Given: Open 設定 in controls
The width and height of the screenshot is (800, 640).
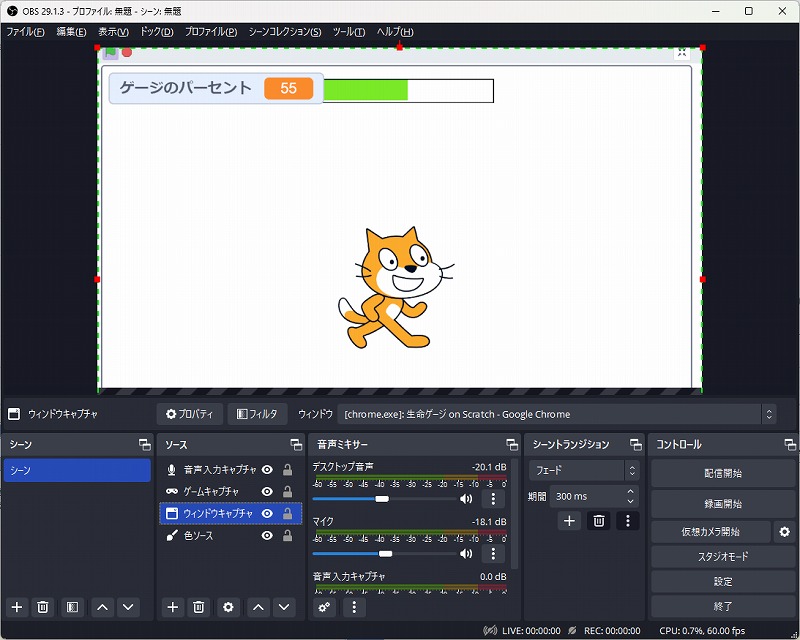Looking at the screenshot, I should pos(723,582).
